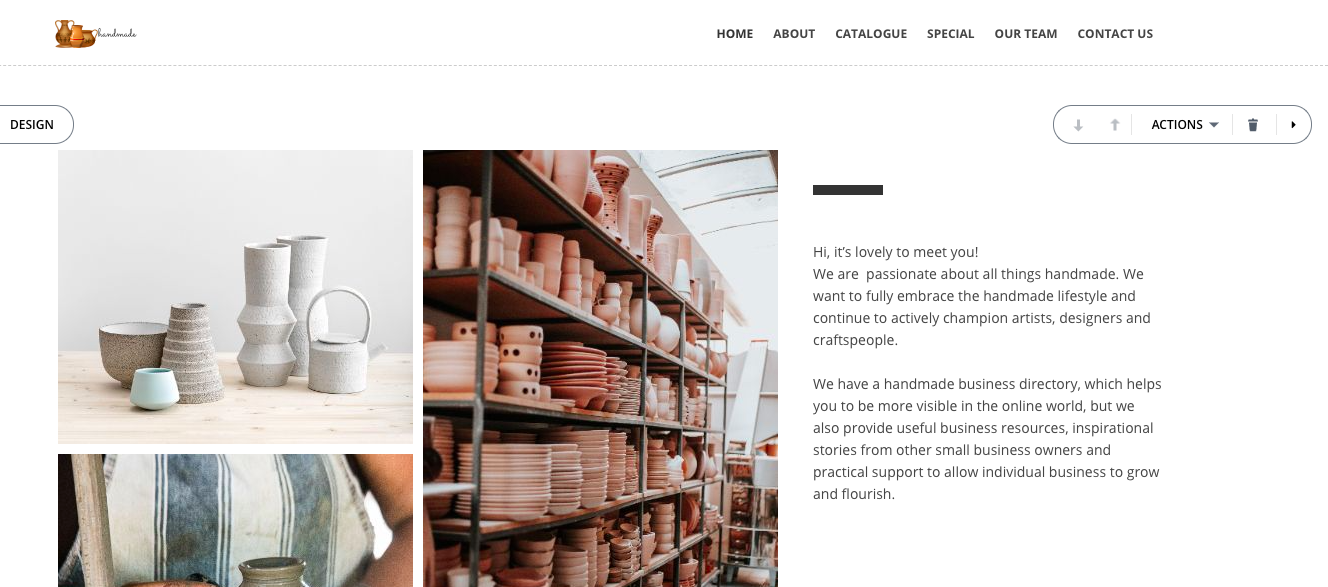Collapse the section toolbar with the right arrow
This screenshot has height=587, width=1328.
[1293, 125]
